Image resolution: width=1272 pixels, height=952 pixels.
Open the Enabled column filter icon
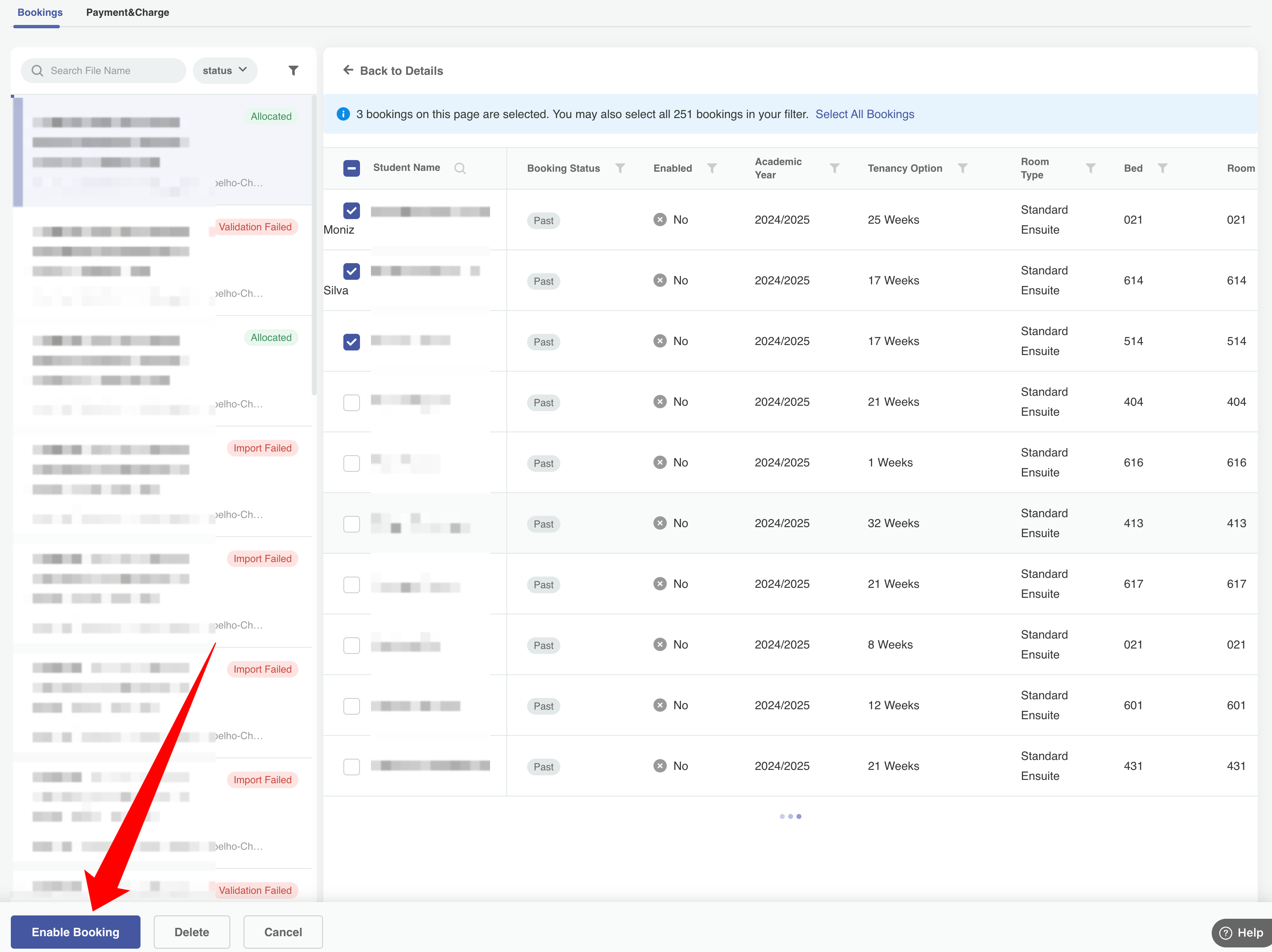point(712,168)
